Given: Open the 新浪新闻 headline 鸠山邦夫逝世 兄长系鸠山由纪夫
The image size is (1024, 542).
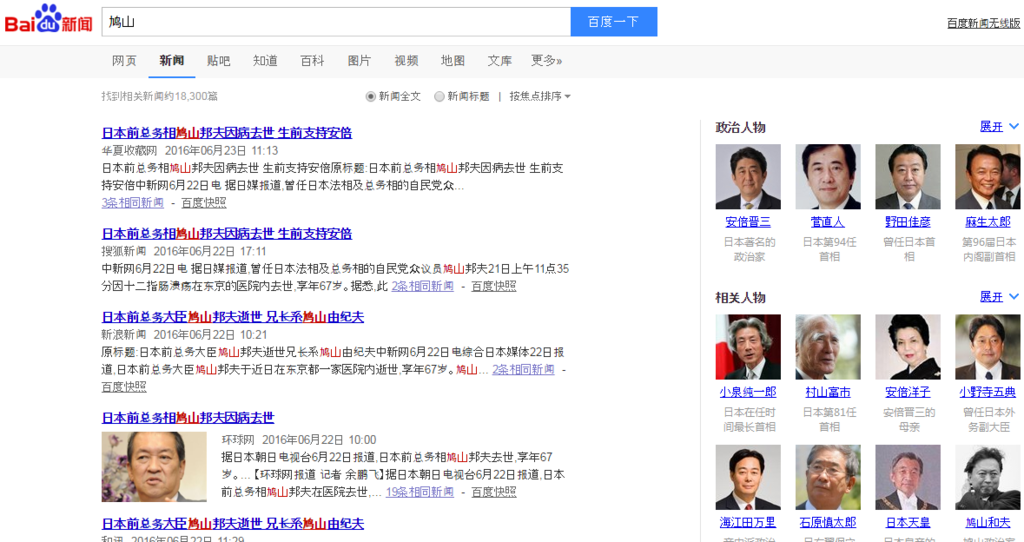Looking at the screenshot, I should click(x=232, y=317).
